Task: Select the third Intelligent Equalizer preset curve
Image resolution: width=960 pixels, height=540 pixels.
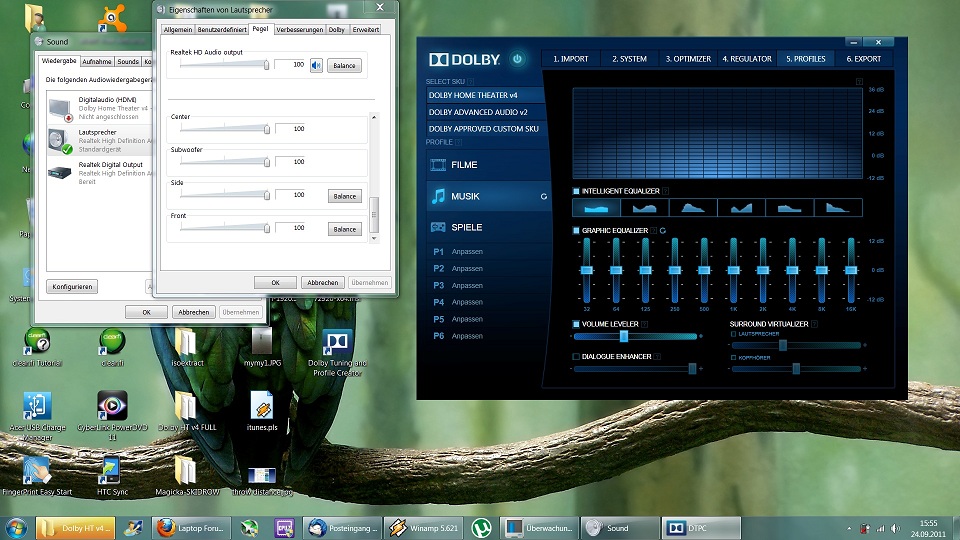Action: point(693,208)
